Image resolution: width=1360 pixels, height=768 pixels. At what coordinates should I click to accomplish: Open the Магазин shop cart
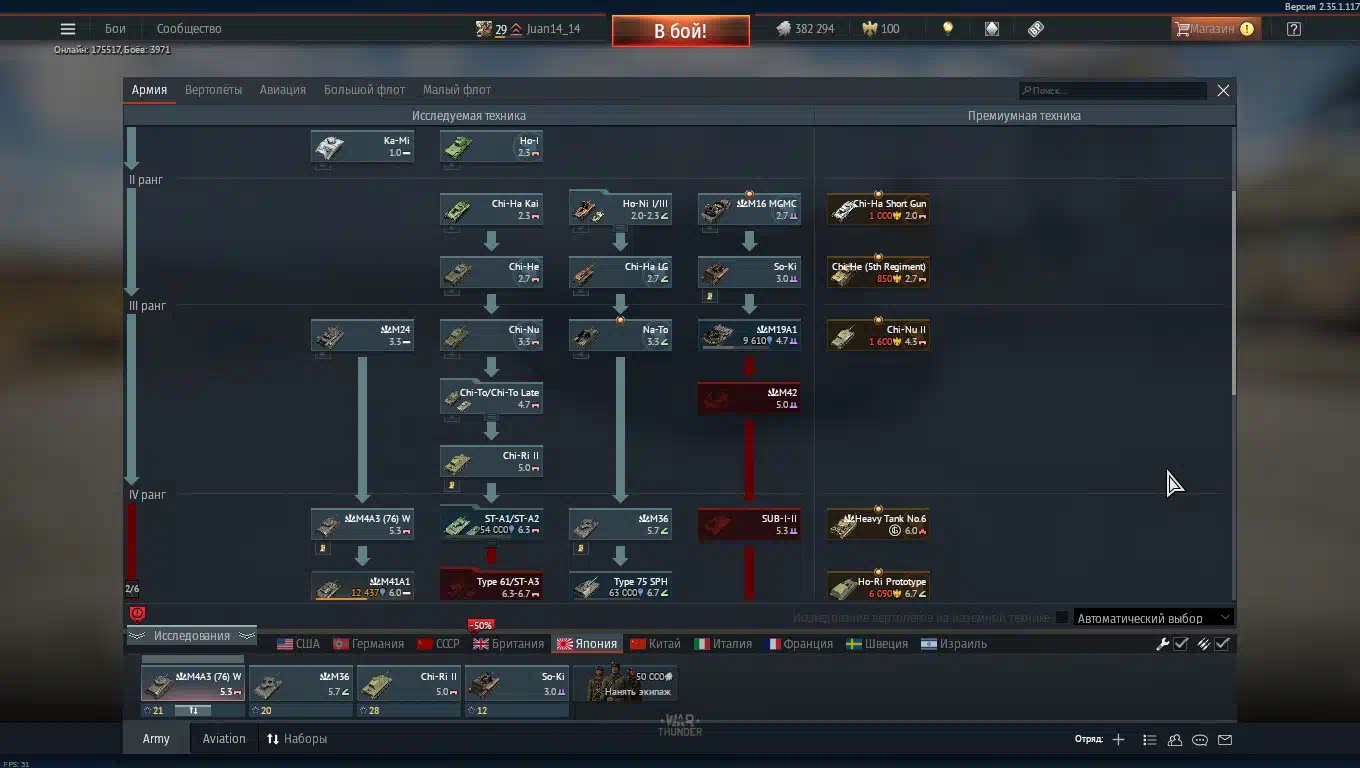click(x=1215, y=29)
